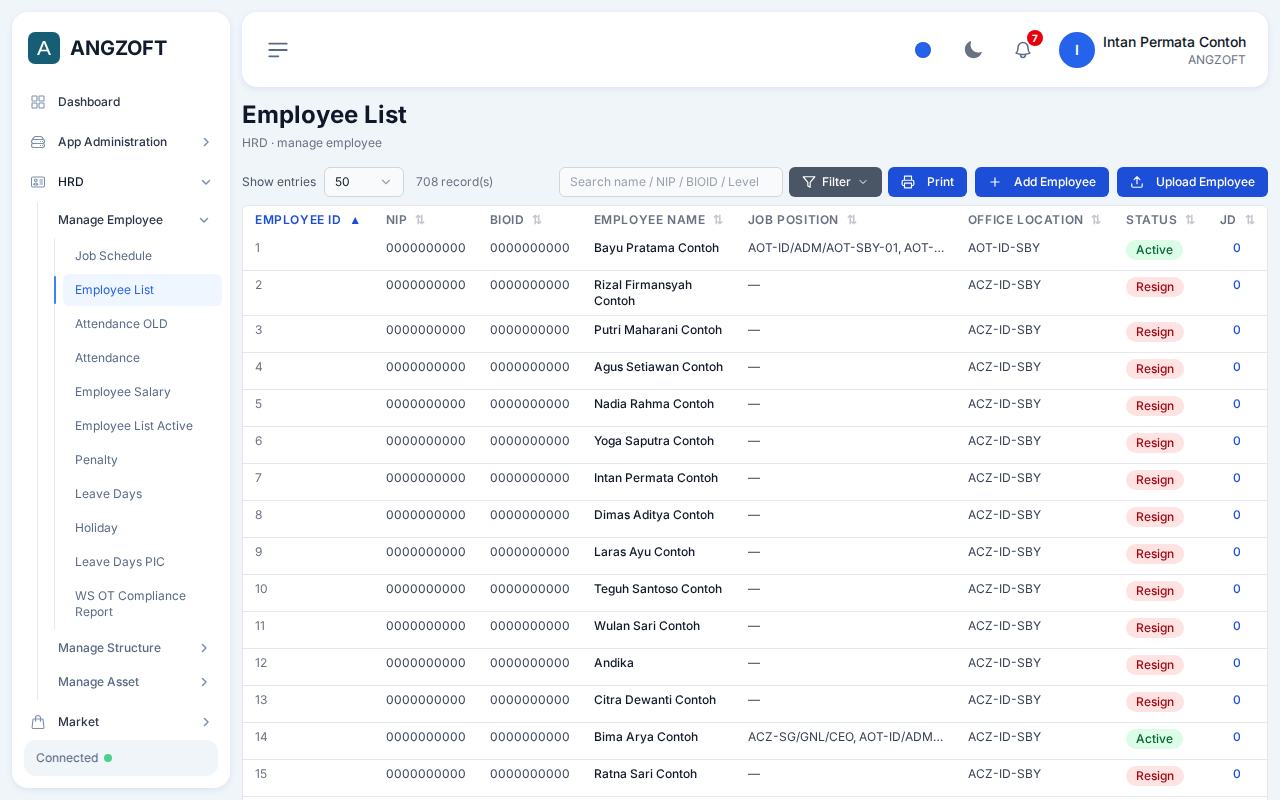Click the ANGZOFT logo icon

[44, 48]
